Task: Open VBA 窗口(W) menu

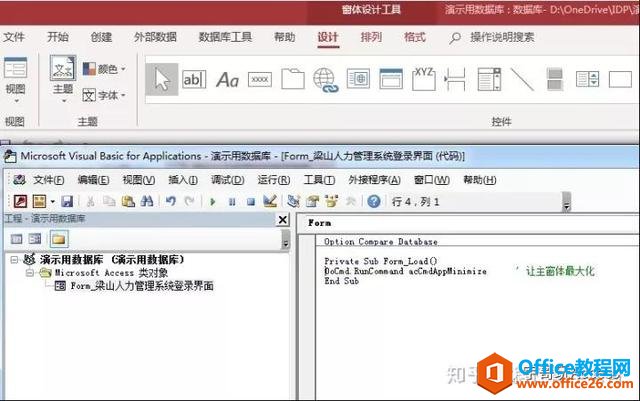Action: point(432,180)
